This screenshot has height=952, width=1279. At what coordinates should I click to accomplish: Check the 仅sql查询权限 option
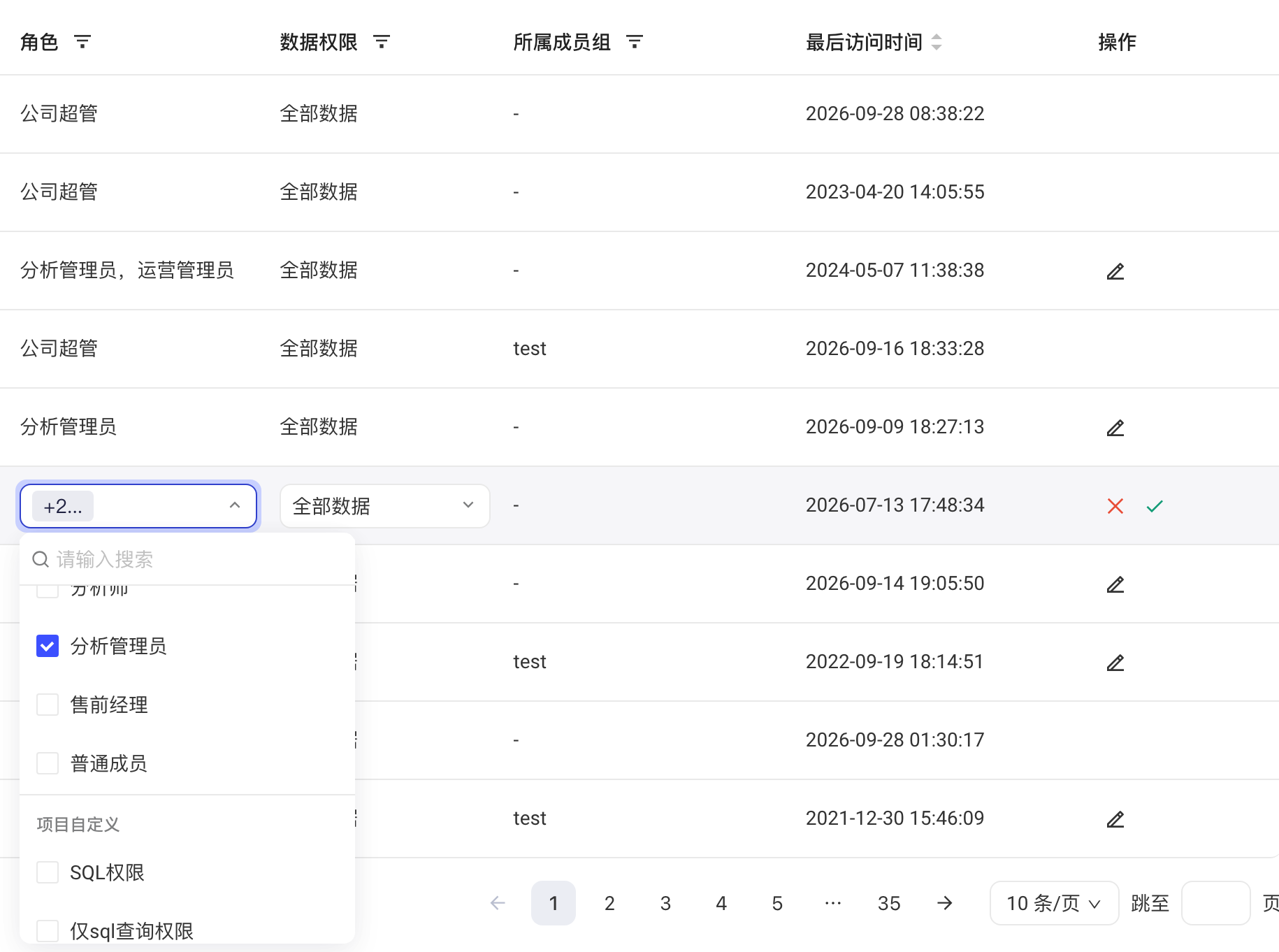coord(48,931)
